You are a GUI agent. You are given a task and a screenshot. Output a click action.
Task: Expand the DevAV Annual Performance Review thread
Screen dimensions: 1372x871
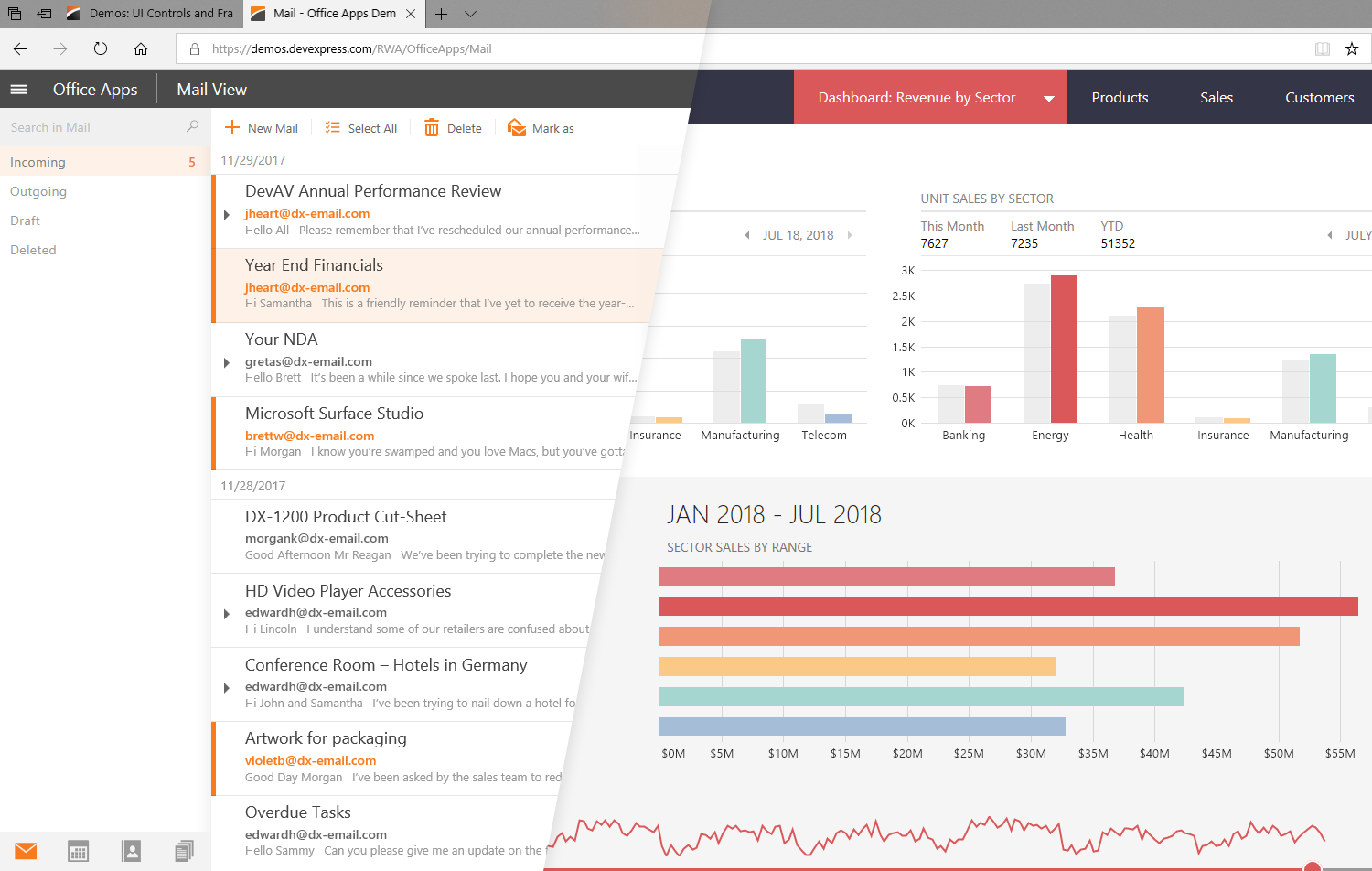(x=227, y=215)
